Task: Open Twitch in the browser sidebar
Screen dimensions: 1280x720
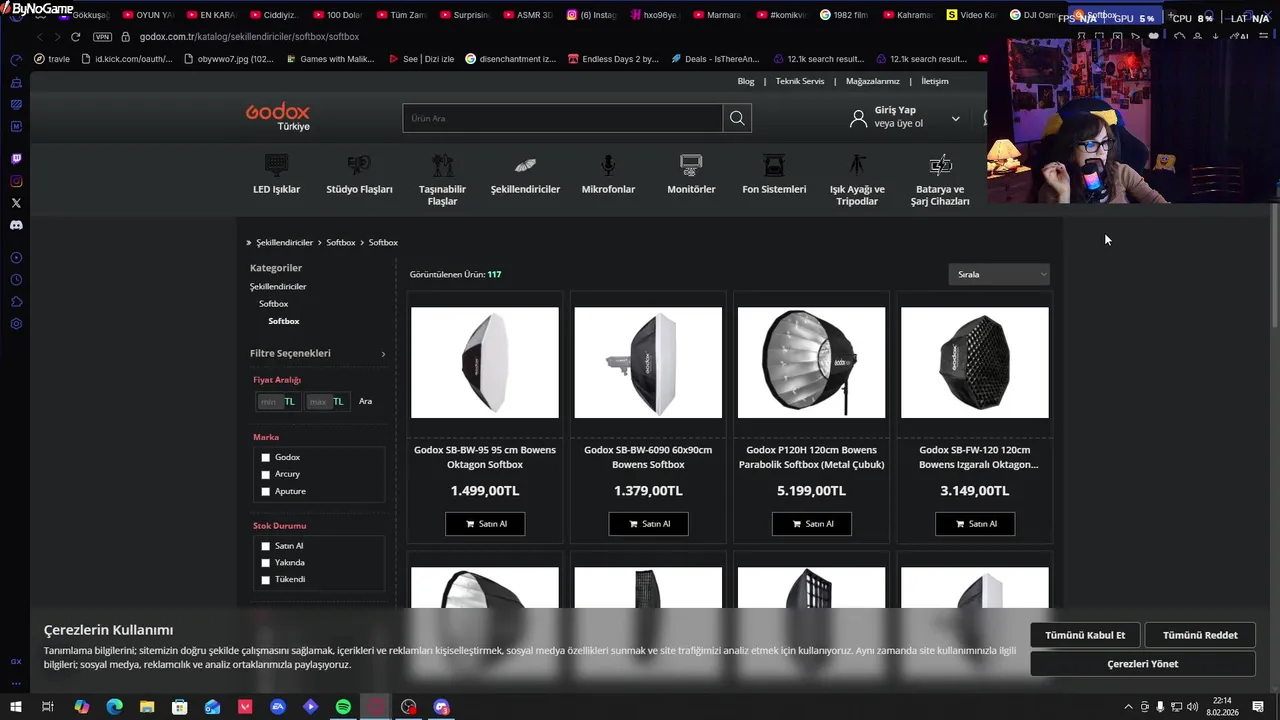Action: (16, 159)
